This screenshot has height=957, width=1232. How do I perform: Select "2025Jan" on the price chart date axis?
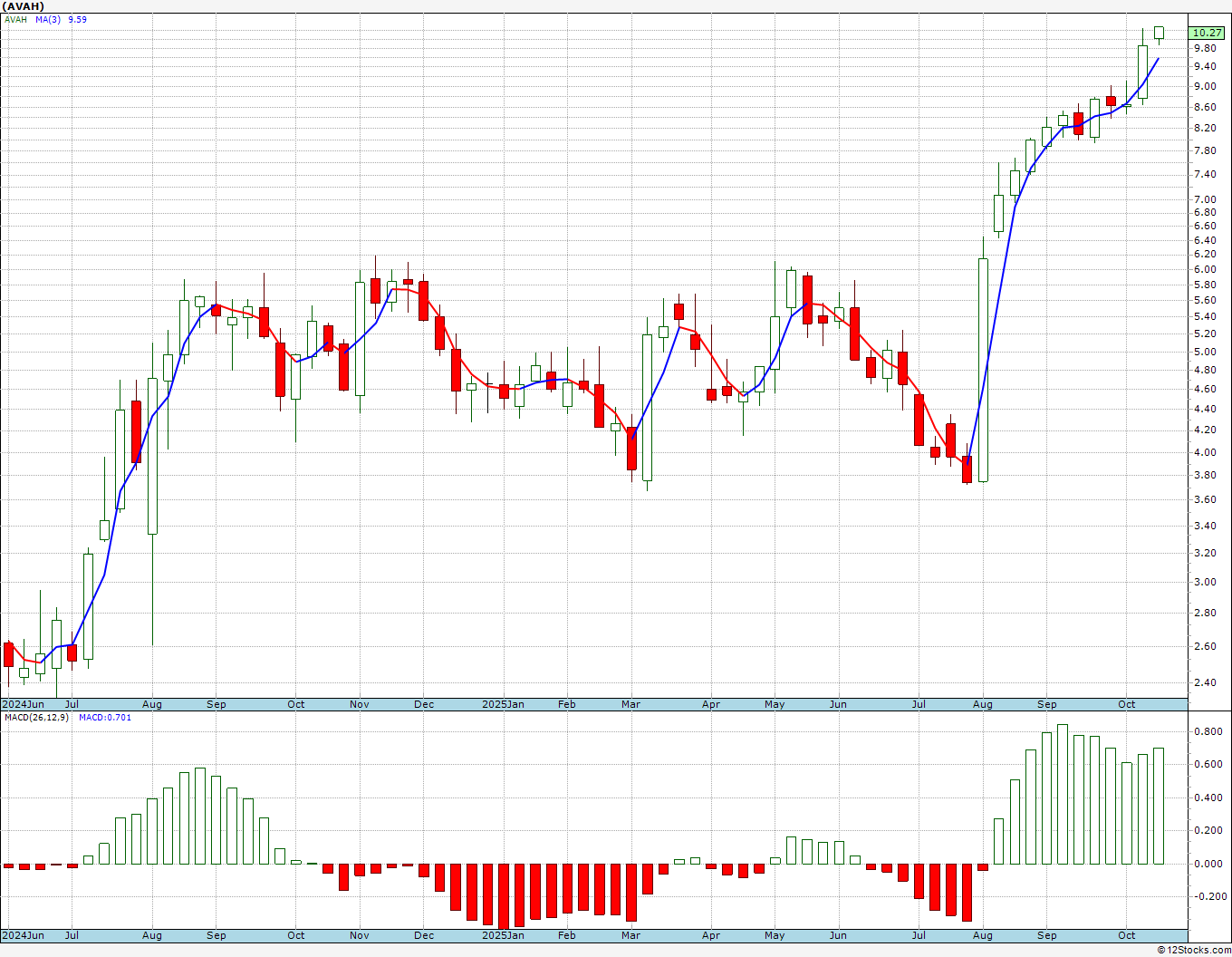[x=503, y=704]
